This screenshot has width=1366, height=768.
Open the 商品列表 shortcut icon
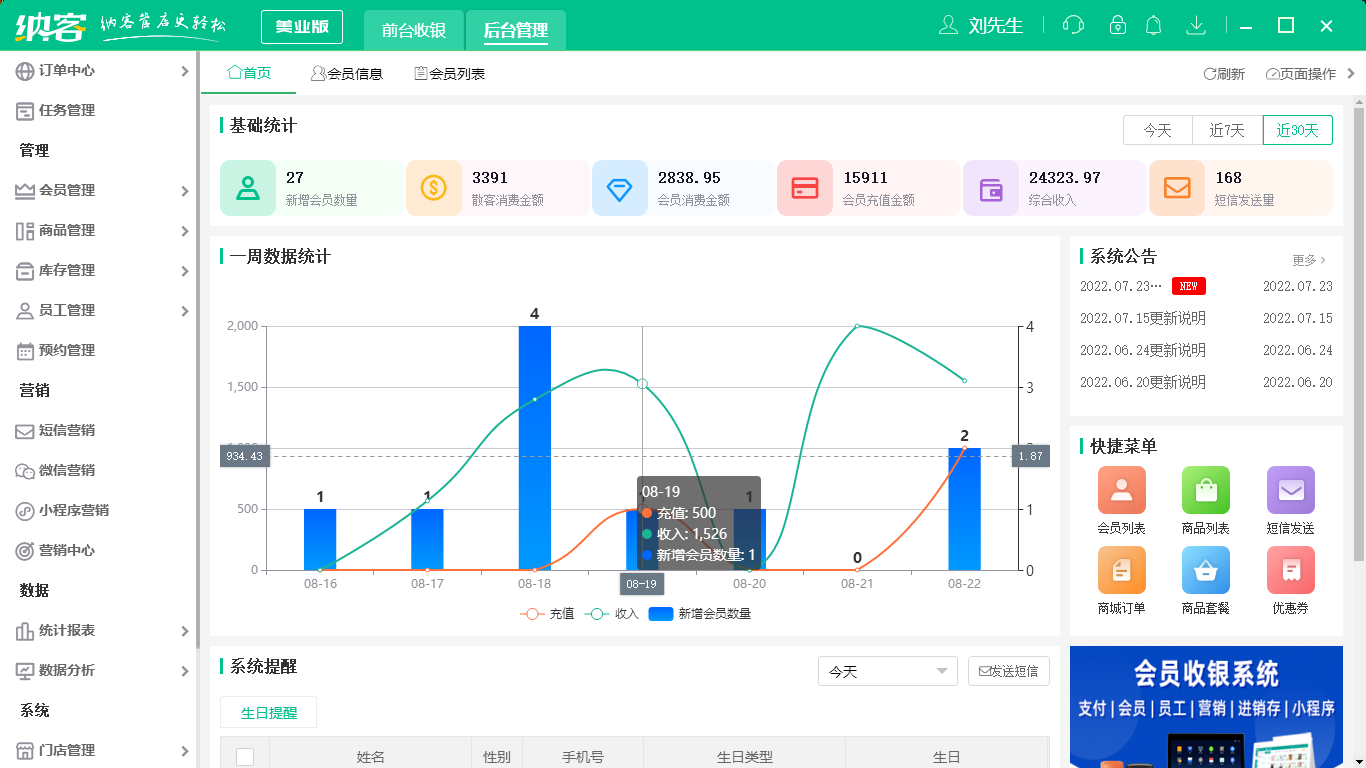coord(1205,490)
